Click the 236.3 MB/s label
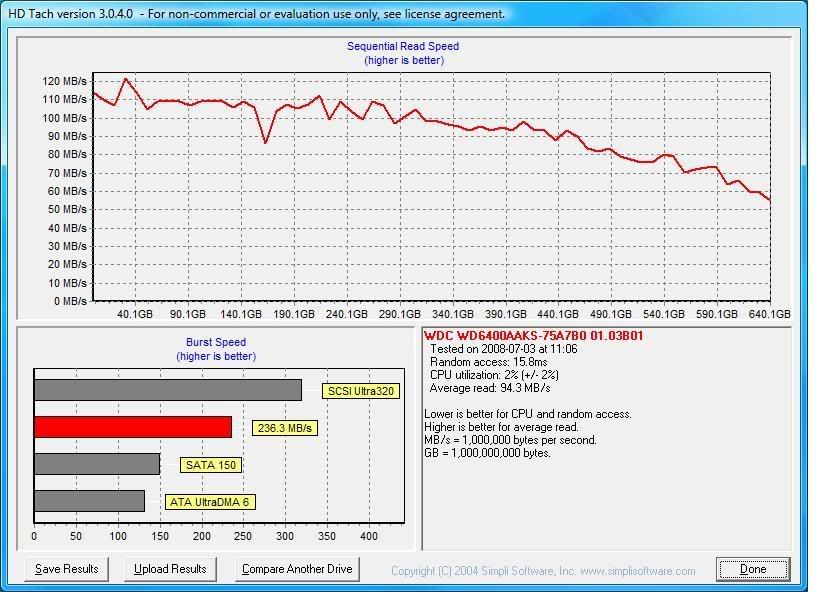This screenshot has height=592, width=840. tap(284, 428)
